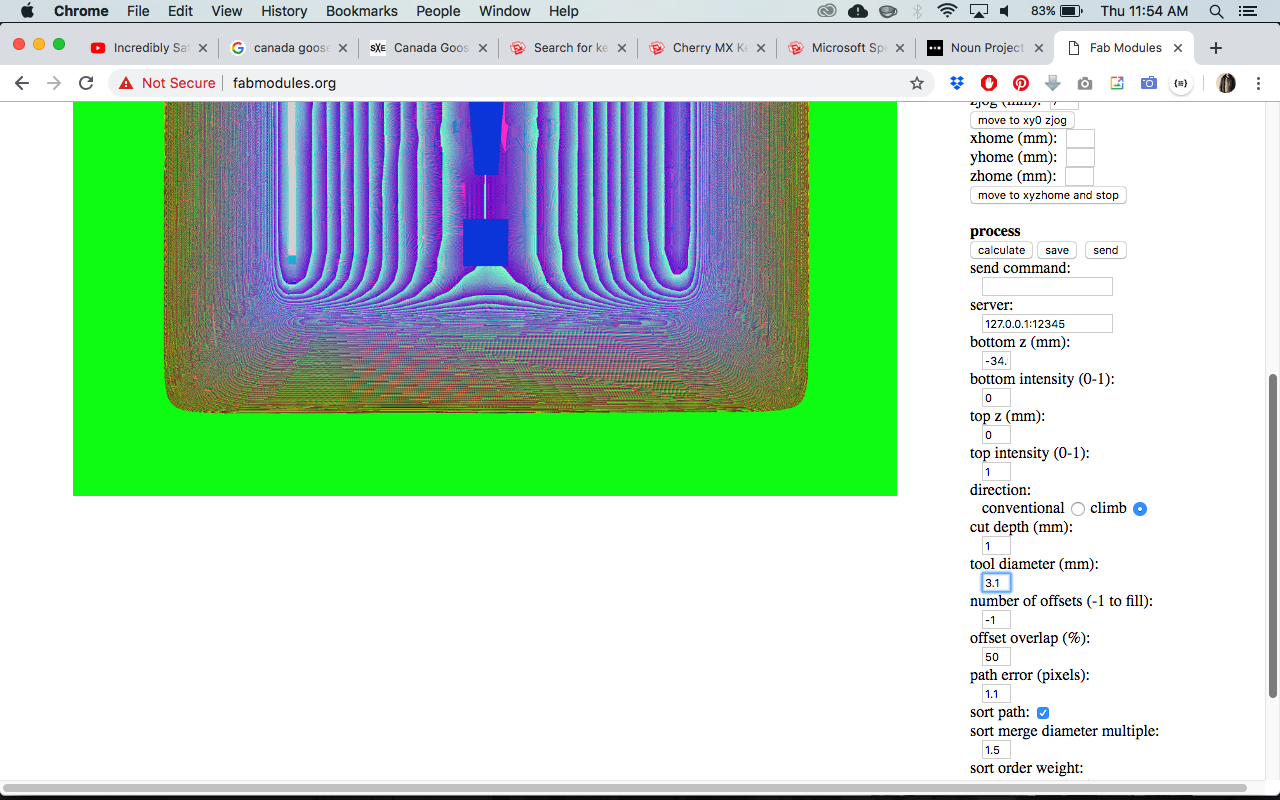Click the curly-braces JSON extension icon
Viewport: 1280px width, 800px height.
[x=1181, y=83]
